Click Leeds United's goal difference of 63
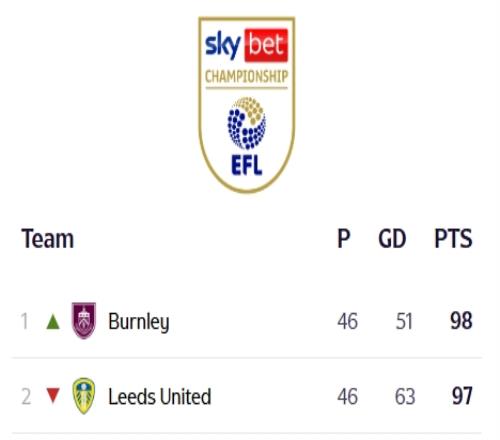The image size is (500, 440). click(x=405, y=396)
